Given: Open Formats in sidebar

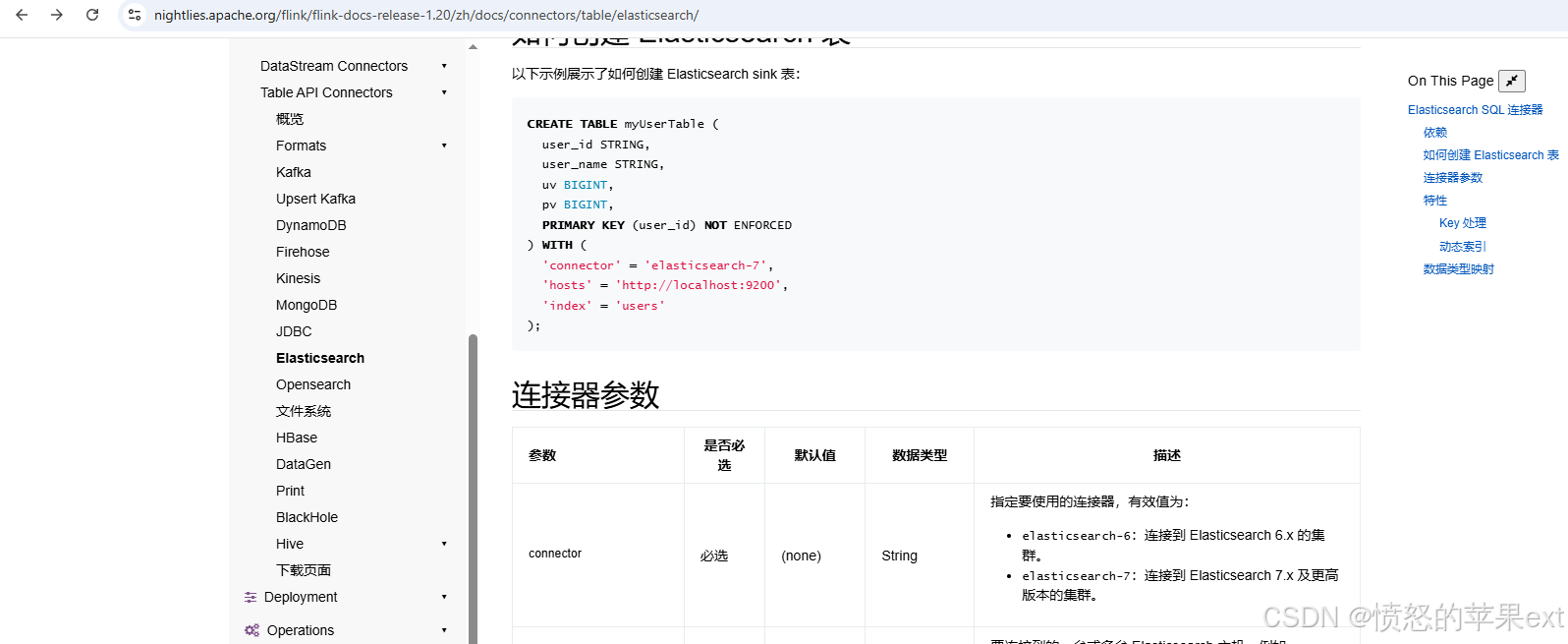Looking at the screenshot, I should (301, 146).
